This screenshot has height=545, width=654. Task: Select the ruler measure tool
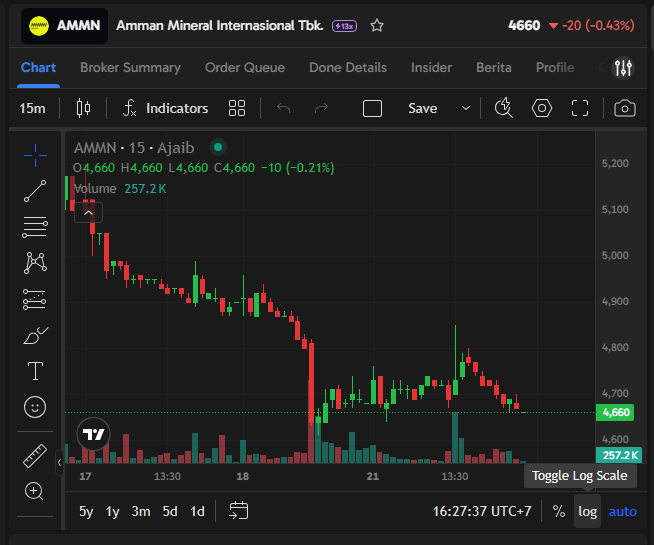[x=35, y=455]
